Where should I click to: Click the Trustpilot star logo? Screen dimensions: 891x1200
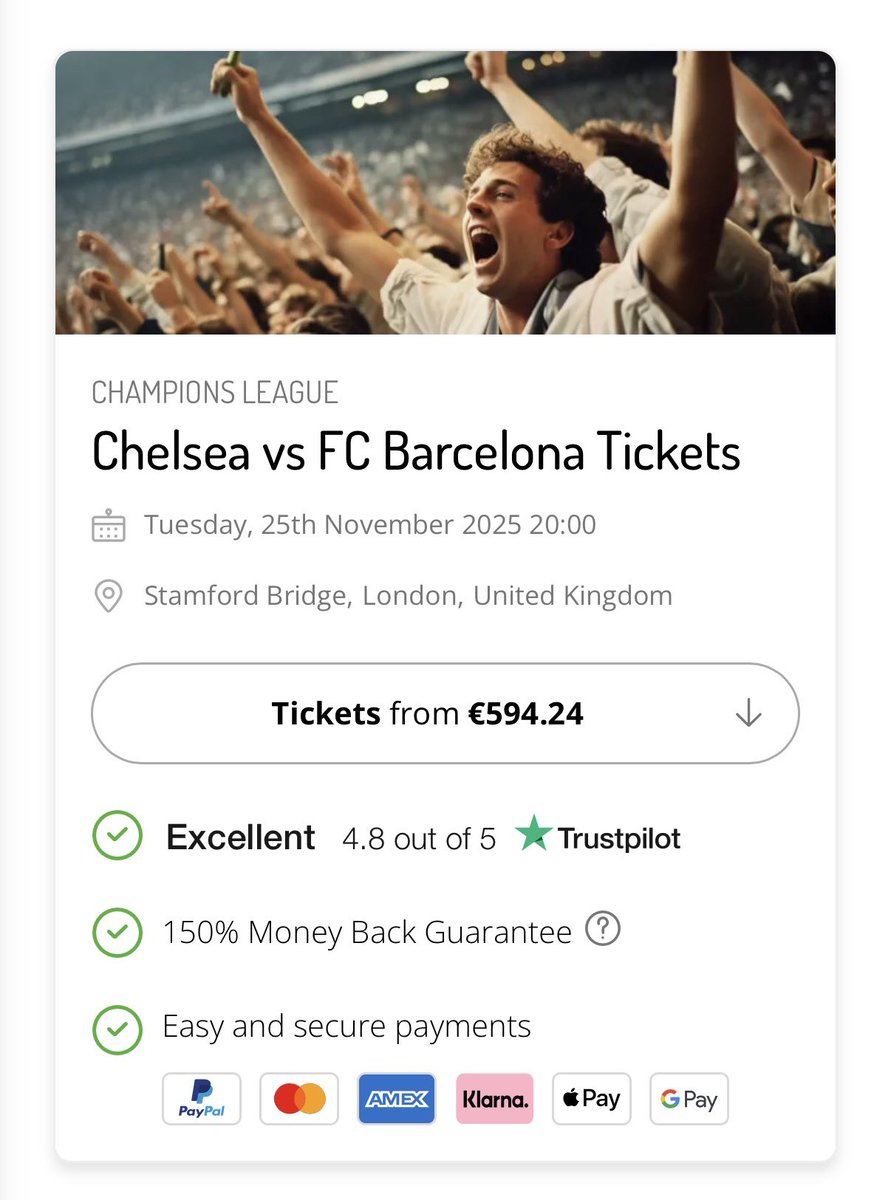tap(534, 835)
